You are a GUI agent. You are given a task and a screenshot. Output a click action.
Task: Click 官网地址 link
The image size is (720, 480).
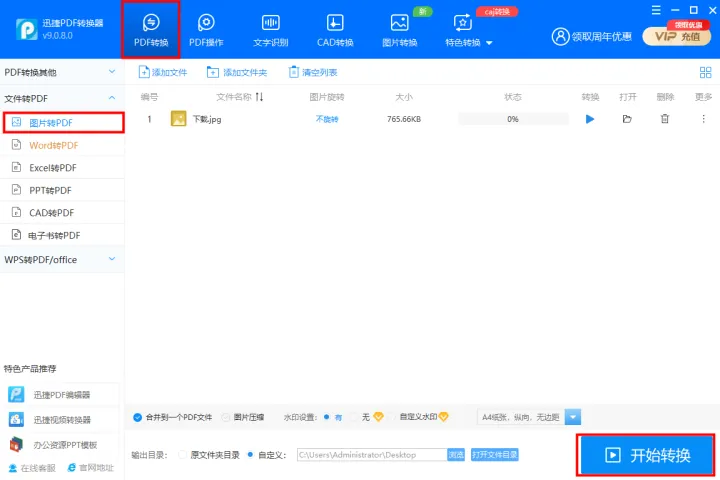point(90,468)
